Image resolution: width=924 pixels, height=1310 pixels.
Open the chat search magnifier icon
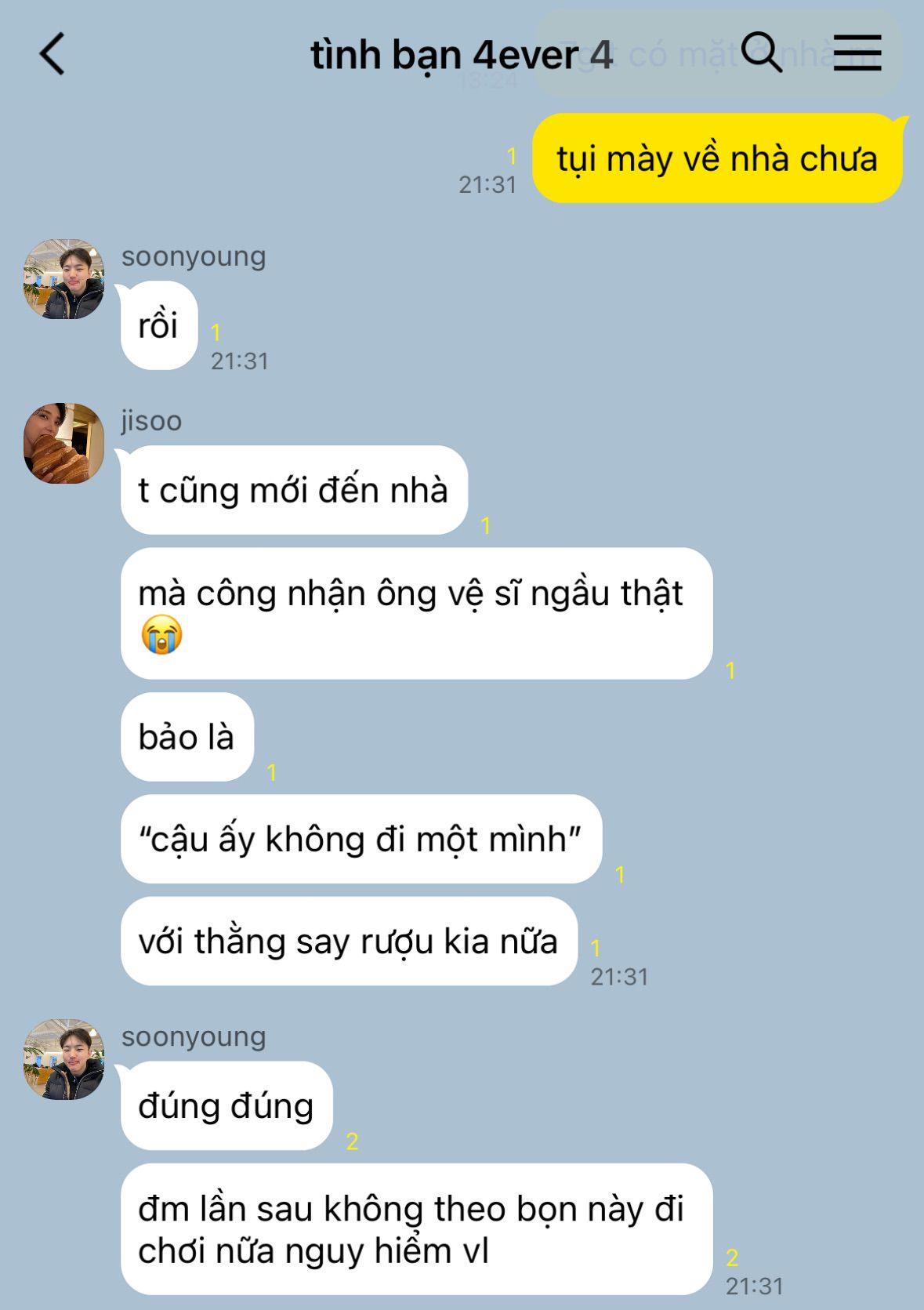761,53
